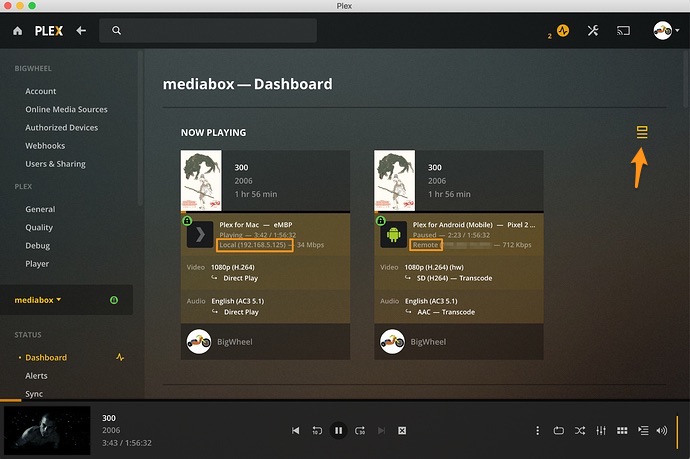
Task: Toggle the Now Playing detailed view icon
Action: (x=642, y=132)
